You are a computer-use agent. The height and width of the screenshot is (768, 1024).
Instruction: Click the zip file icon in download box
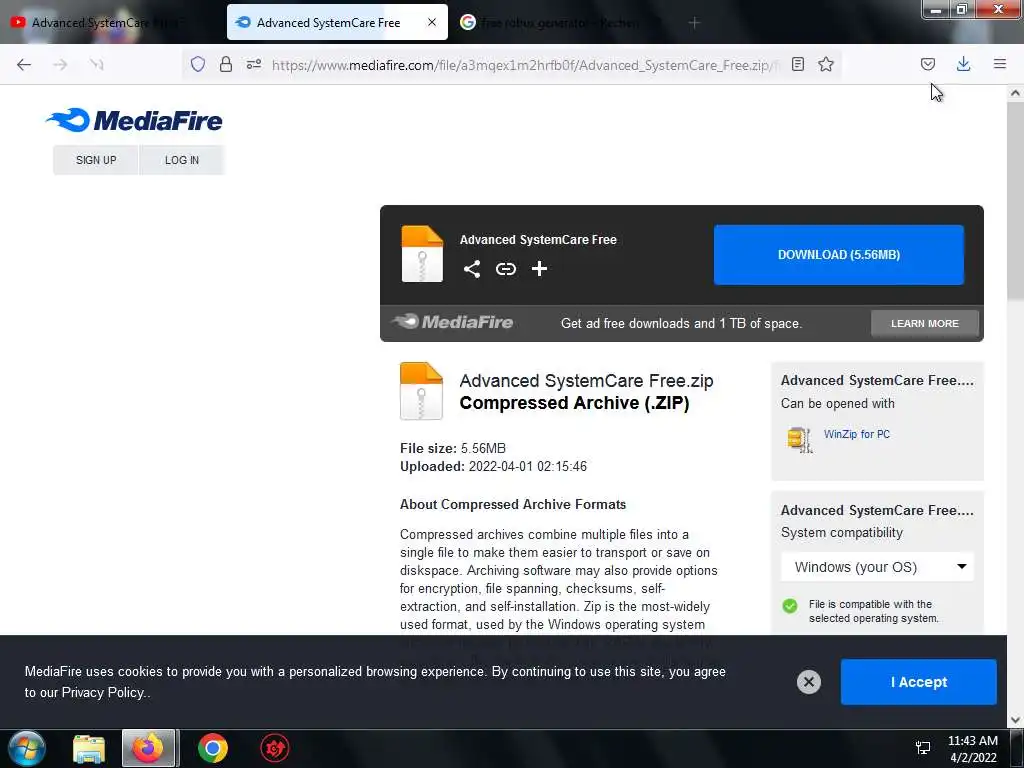tap(422, 253)
